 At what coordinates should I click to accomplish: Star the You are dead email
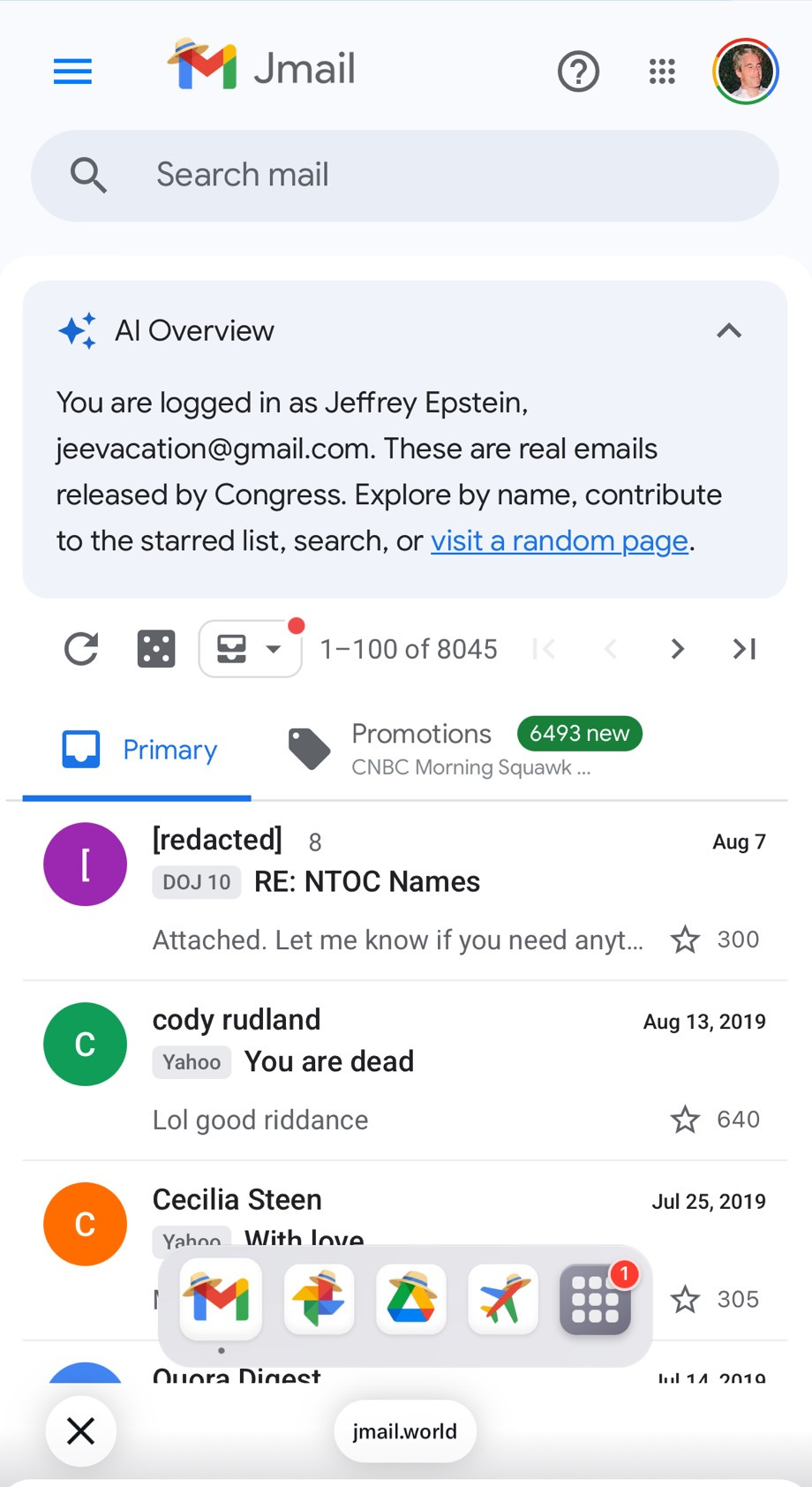(685, 1120)
